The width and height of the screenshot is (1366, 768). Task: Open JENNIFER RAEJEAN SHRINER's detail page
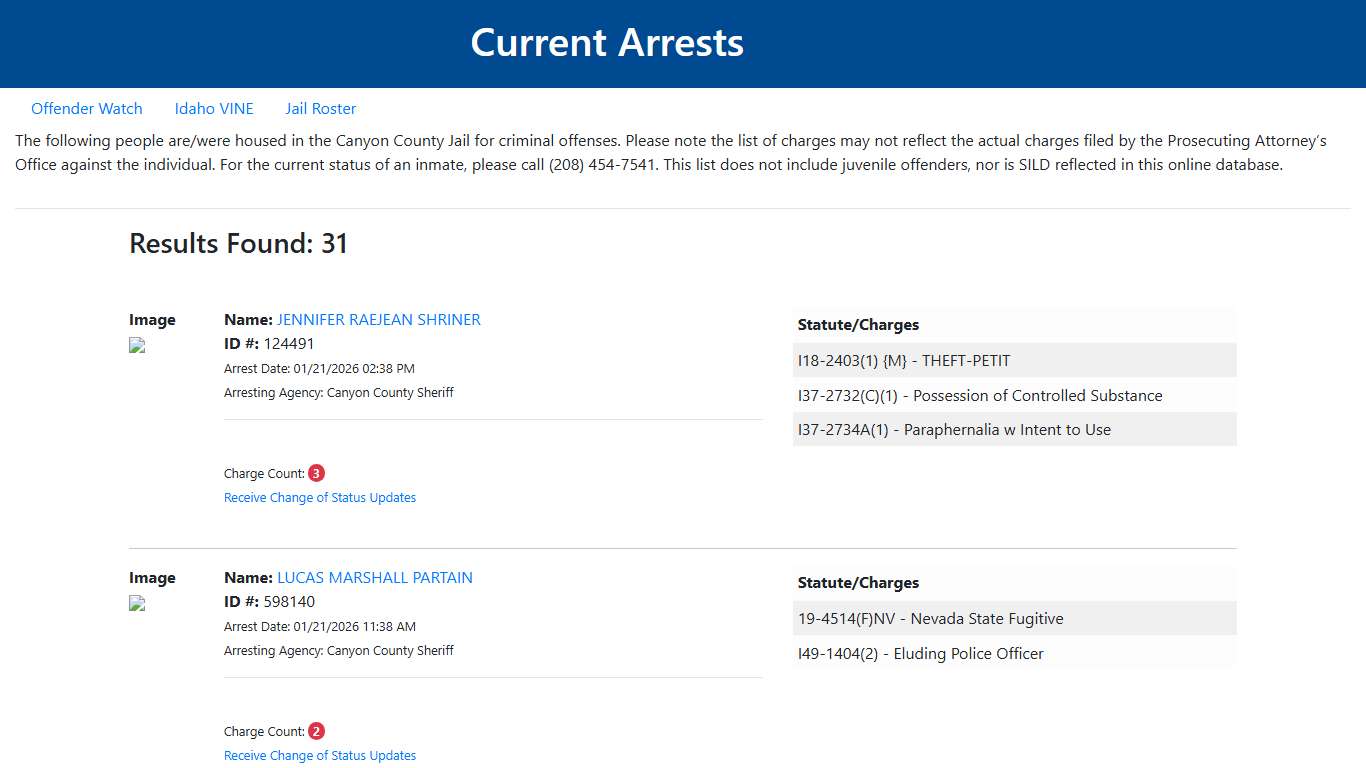tap(378, 319)
